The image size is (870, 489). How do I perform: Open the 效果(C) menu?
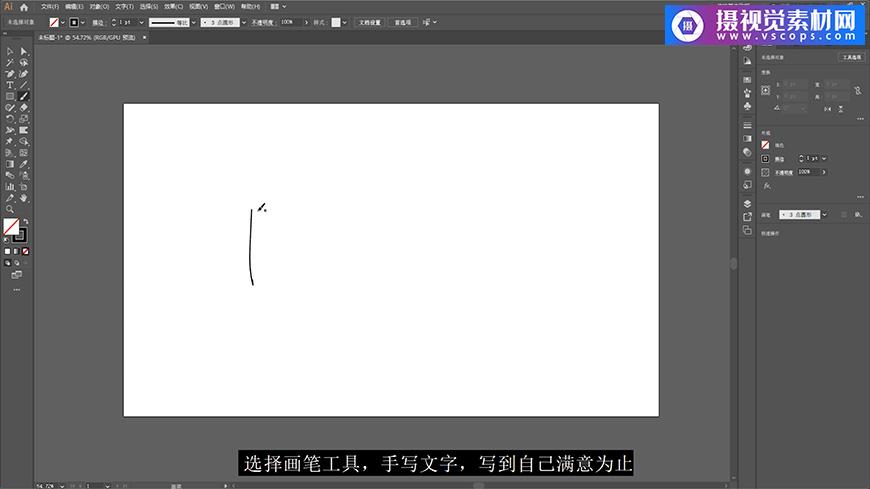173,7
